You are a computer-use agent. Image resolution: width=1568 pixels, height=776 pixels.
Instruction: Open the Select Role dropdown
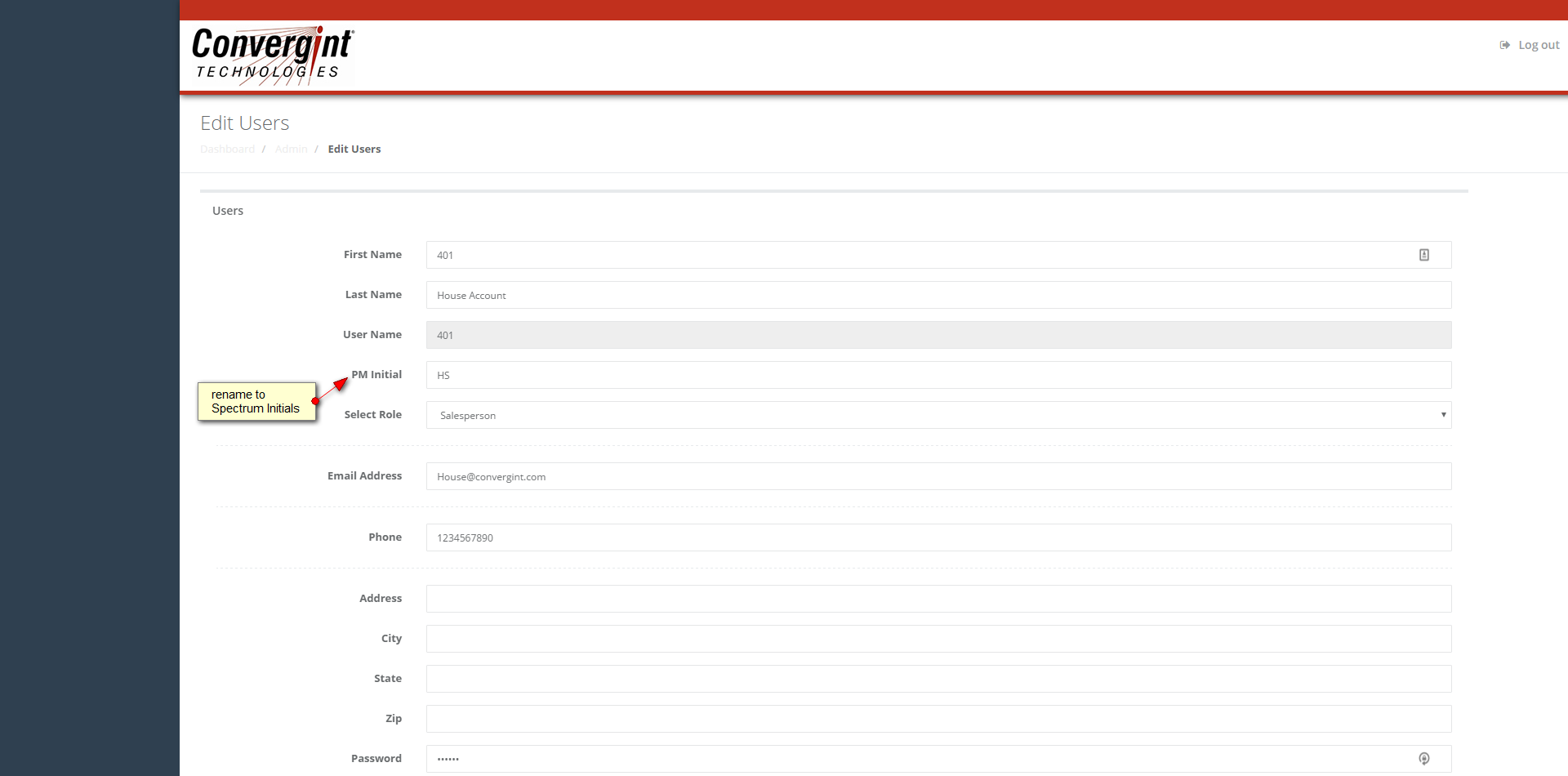click(x=938, y=415)
